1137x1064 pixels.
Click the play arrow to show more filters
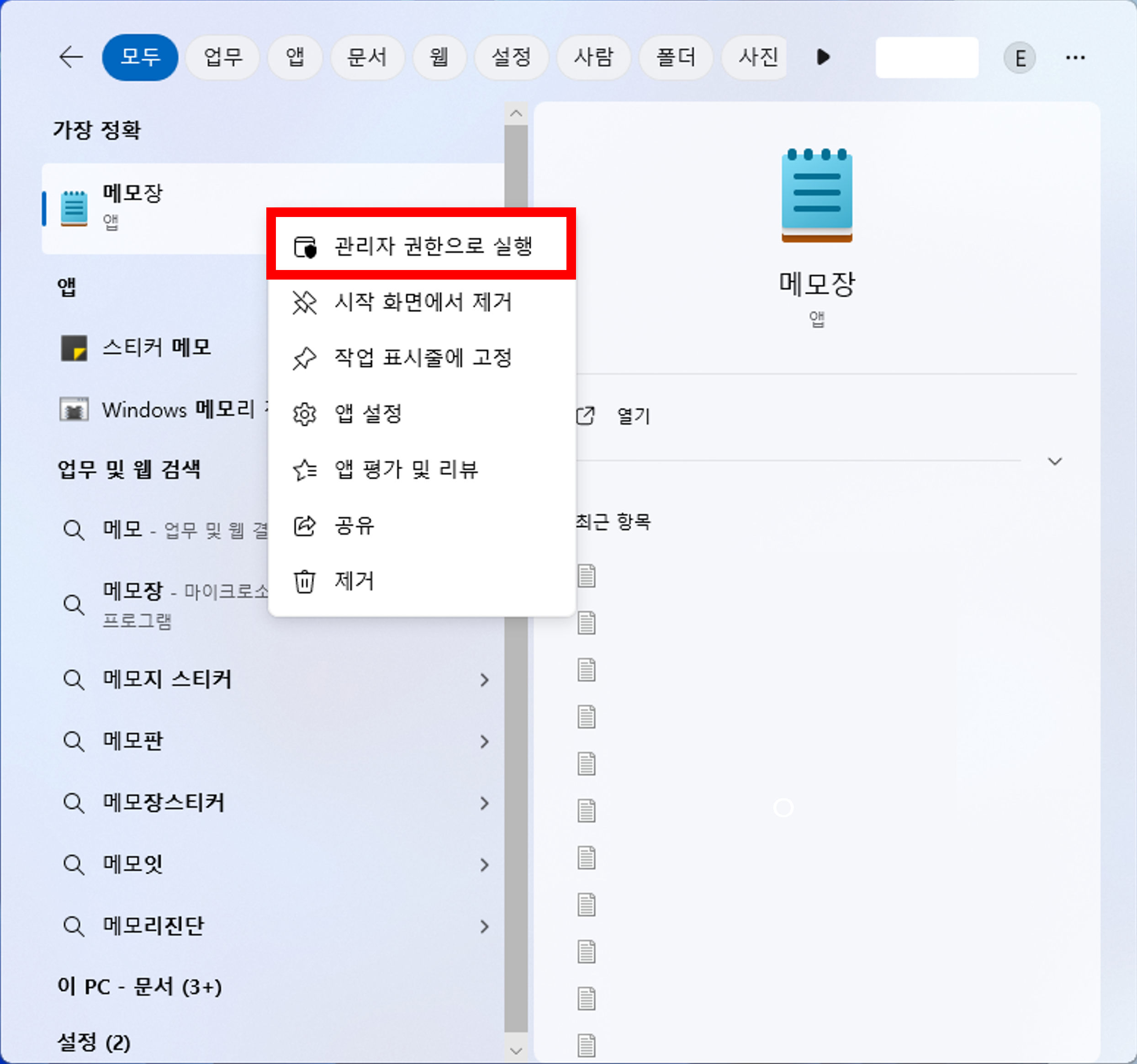pos(823,57)
